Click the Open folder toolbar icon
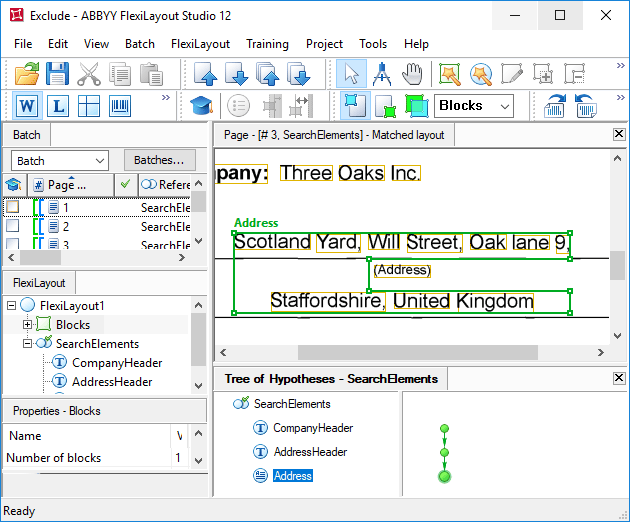 click(27, 74)
